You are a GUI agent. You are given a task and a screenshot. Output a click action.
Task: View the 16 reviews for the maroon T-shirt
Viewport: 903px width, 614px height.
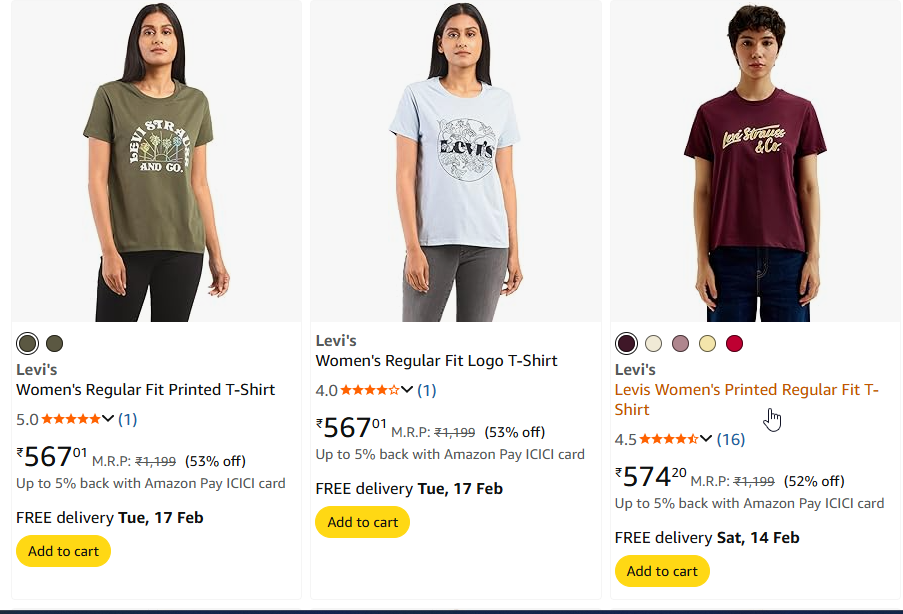pyautogui.click(x=731, y=439)
